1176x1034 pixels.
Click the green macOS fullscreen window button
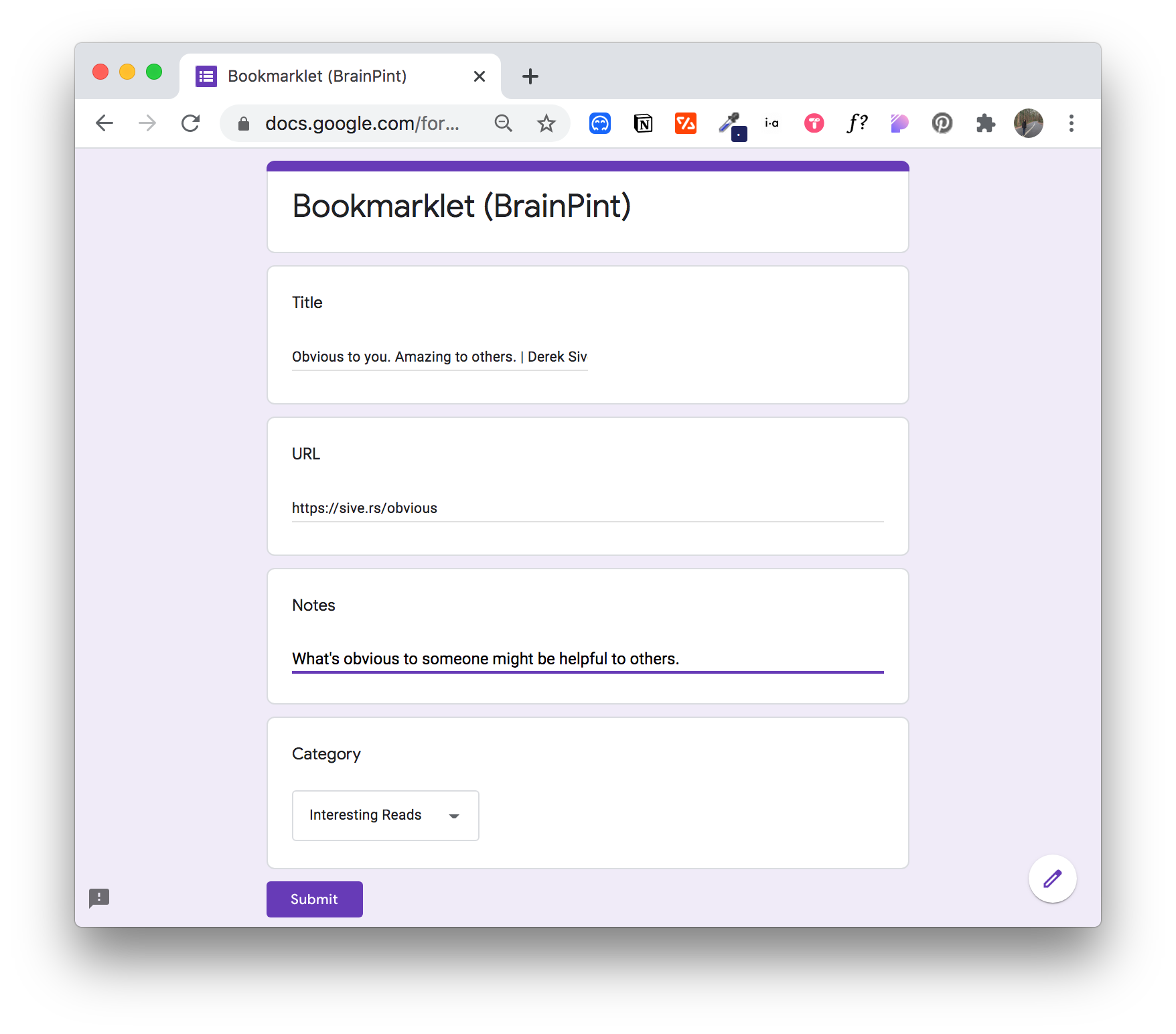click(x=154, y=72)
